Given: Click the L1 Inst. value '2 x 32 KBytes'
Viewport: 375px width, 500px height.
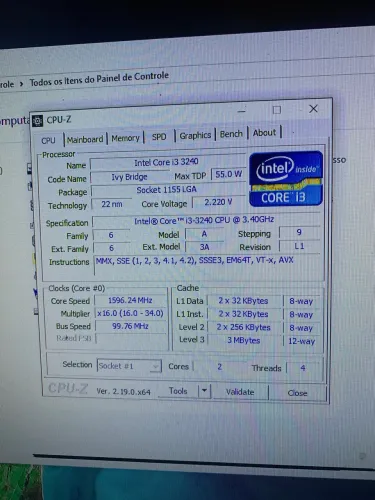Looking at the screenshot, I should [x=243, y=314].
